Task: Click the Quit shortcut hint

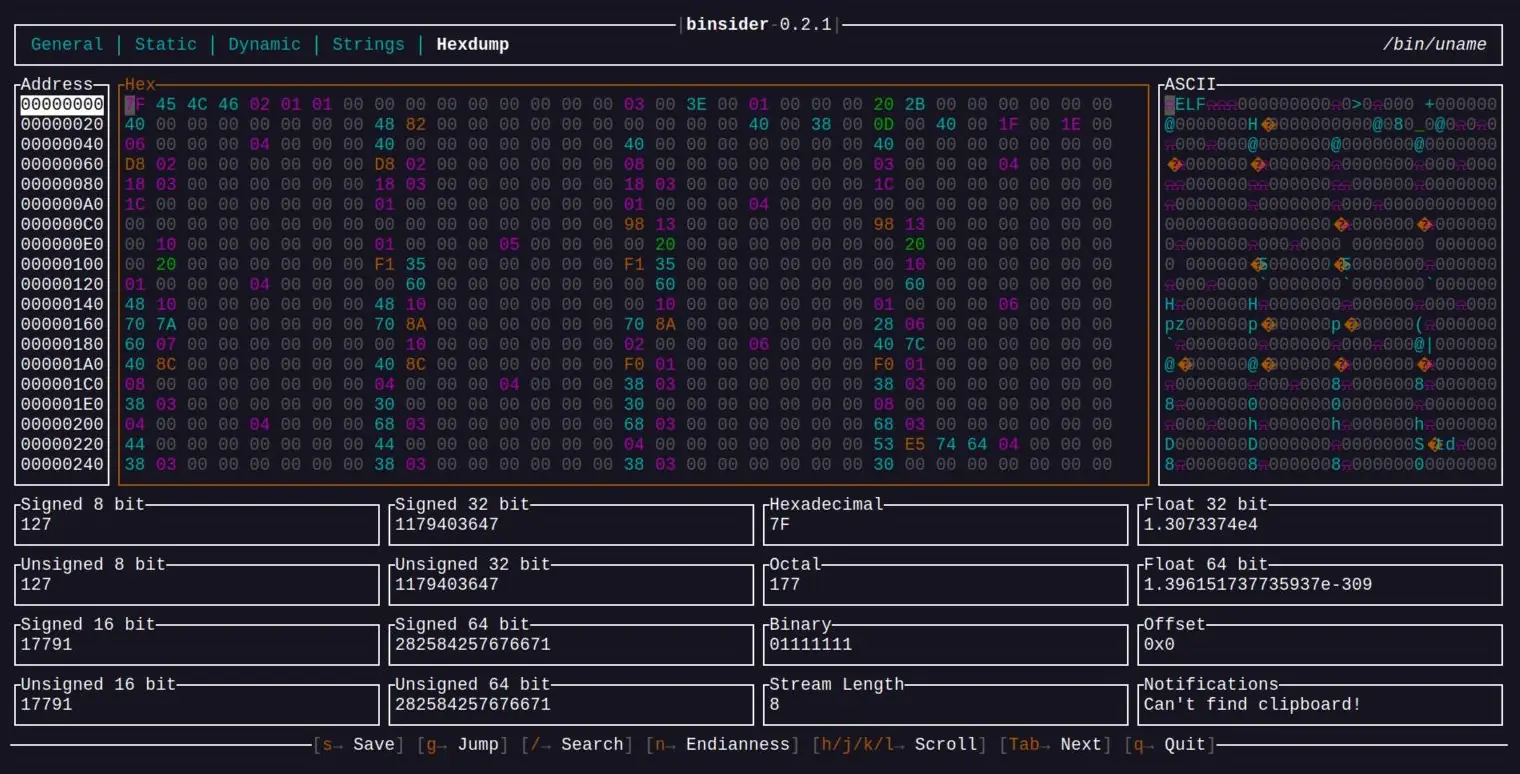Action: coord(1170,744)
